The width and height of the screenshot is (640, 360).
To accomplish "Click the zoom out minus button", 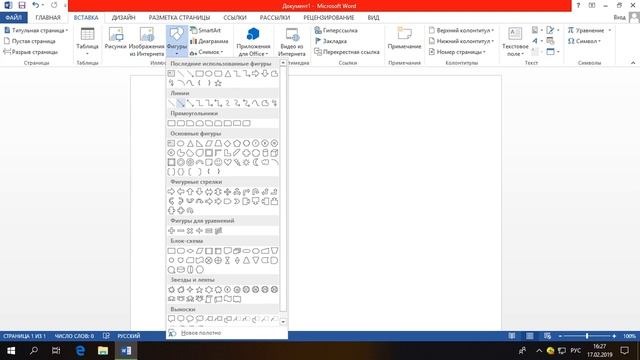I will click(x=560, y=336).
